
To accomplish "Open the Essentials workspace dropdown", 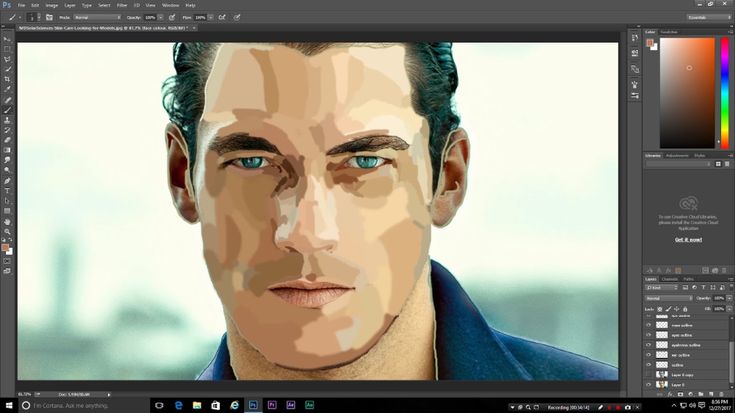I will click(x=708, y=17).
